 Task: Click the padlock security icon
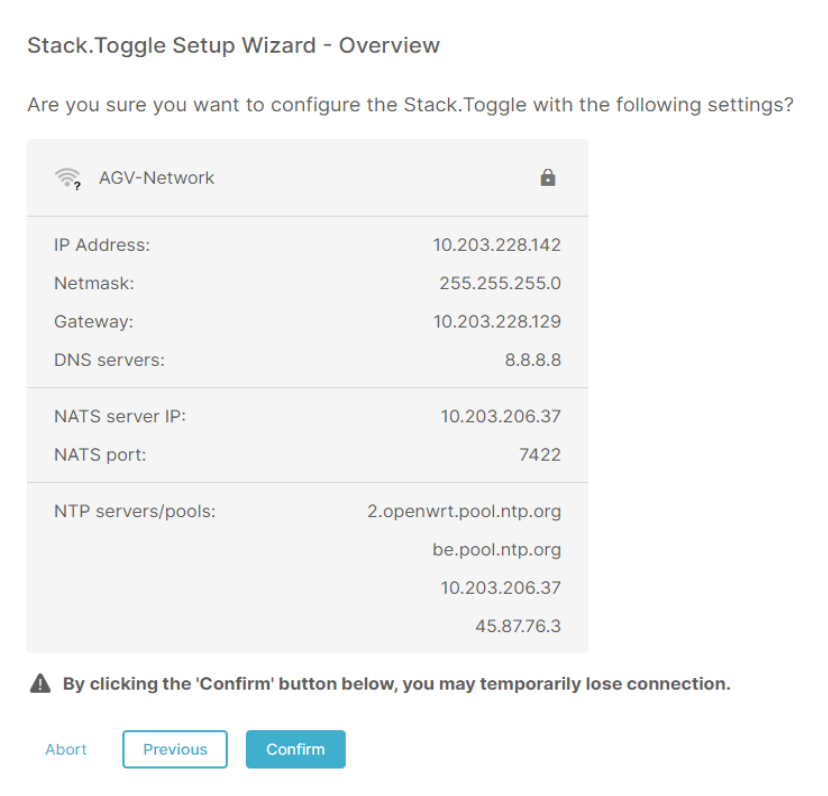tap(547, 178)
